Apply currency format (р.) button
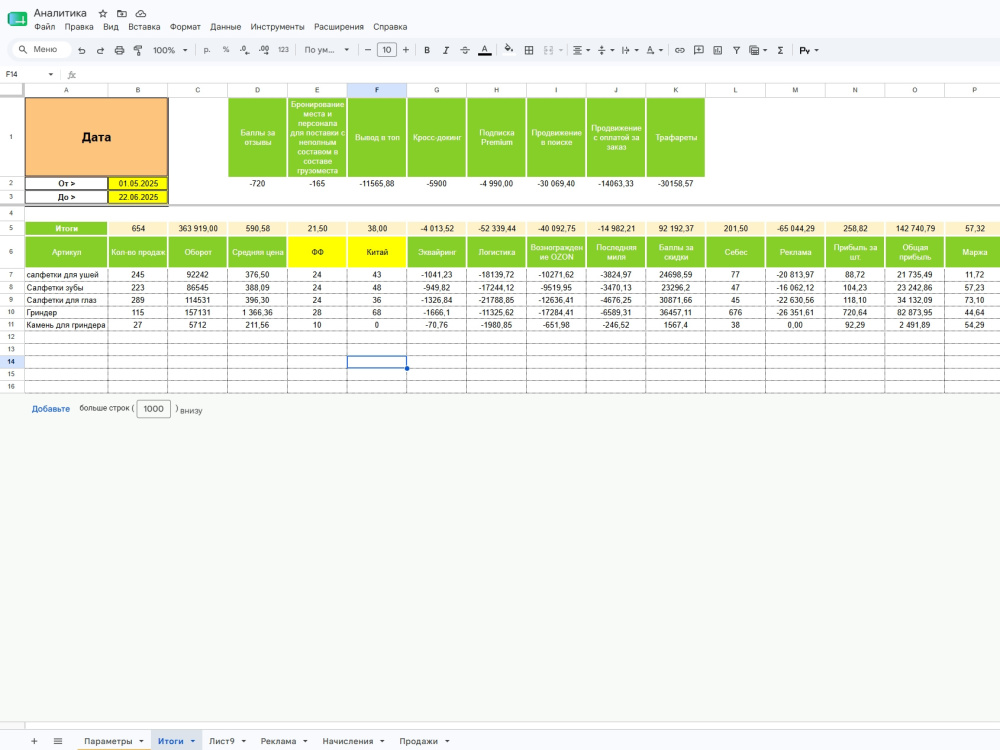This screenshot has width=1000, height=750. click(x=207, y=50)
